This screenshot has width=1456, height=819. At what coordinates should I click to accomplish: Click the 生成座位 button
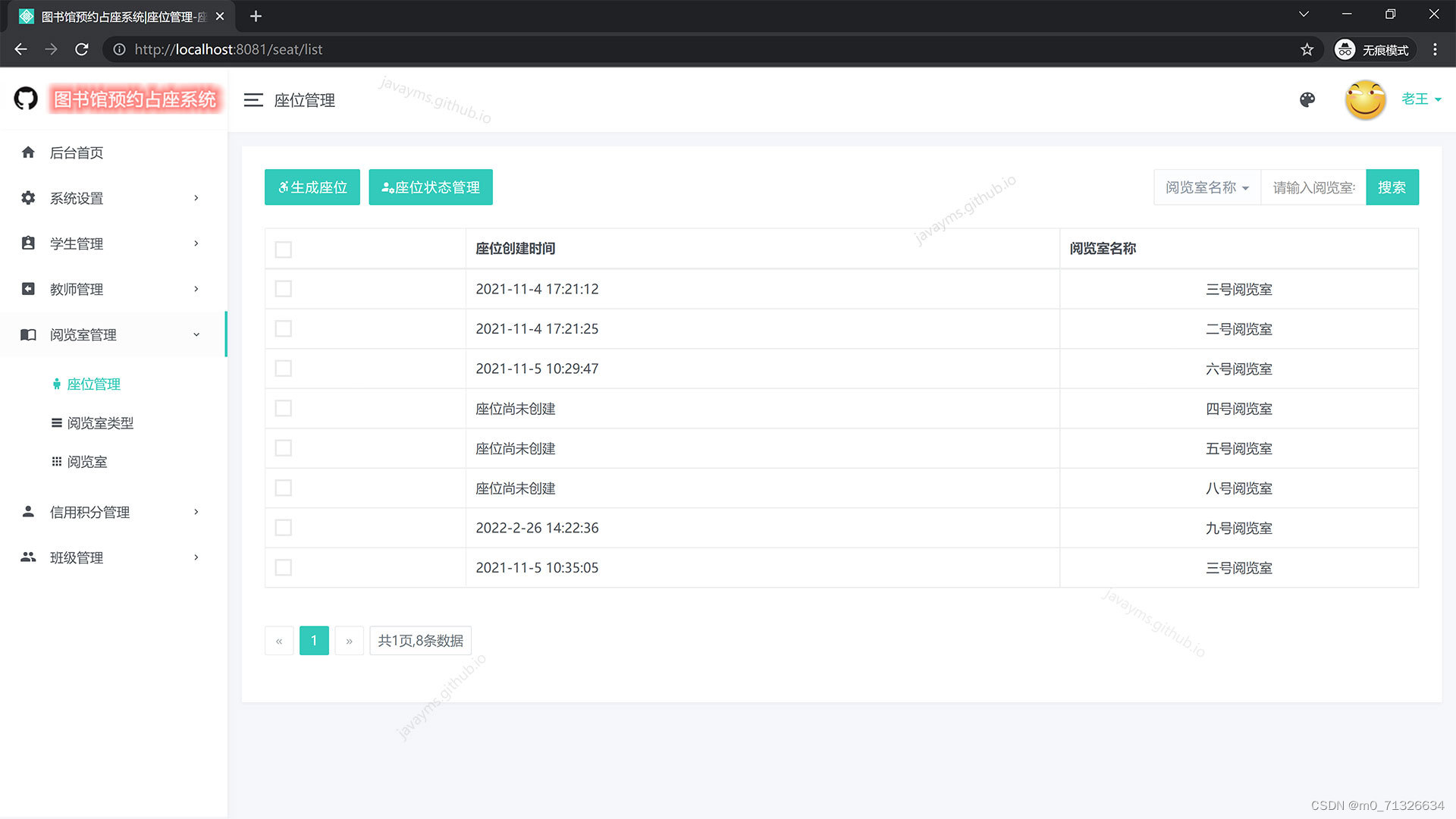[x=312, y=187]
